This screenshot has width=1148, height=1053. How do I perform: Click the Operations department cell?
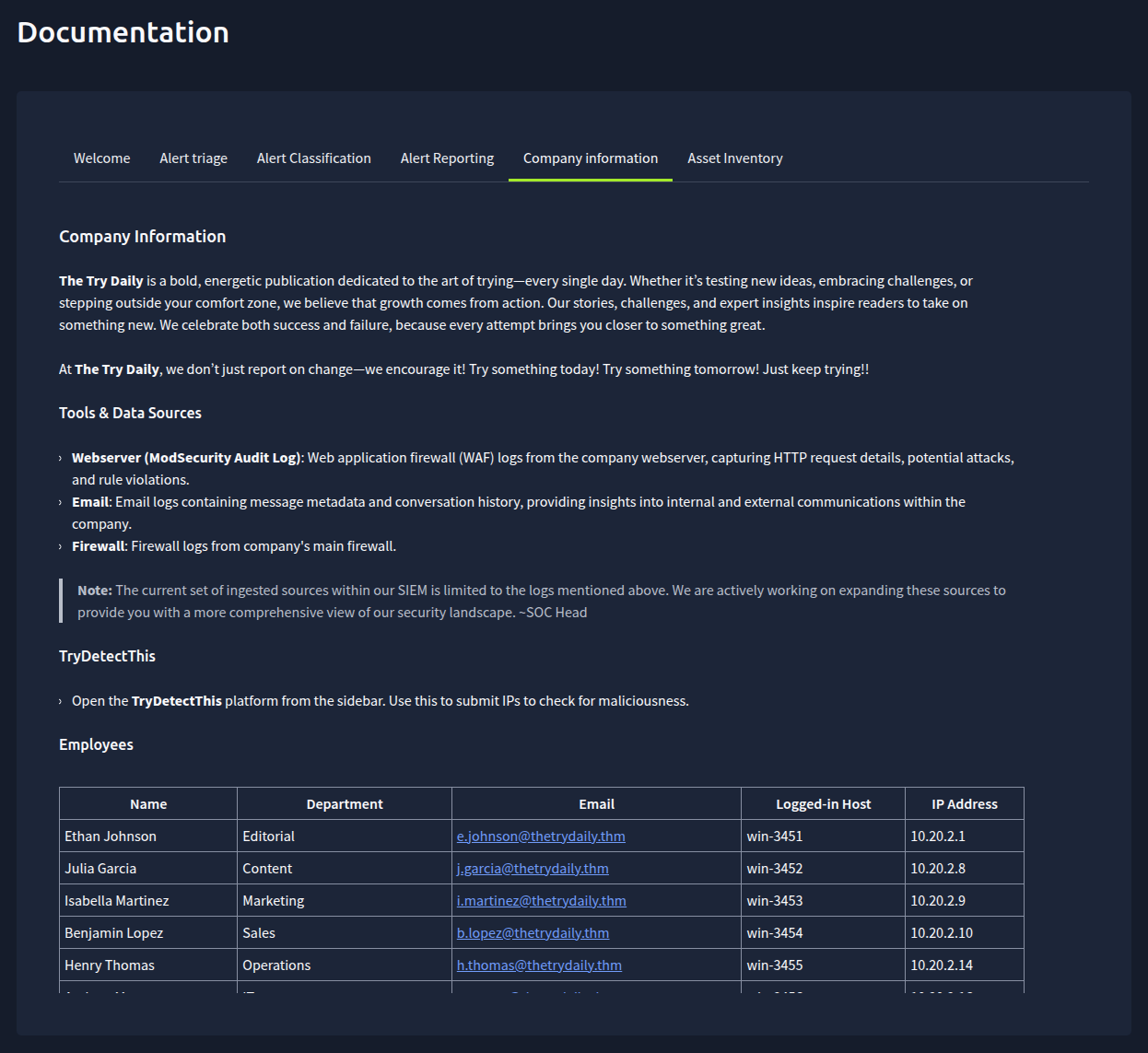click(x=345, y=965)
